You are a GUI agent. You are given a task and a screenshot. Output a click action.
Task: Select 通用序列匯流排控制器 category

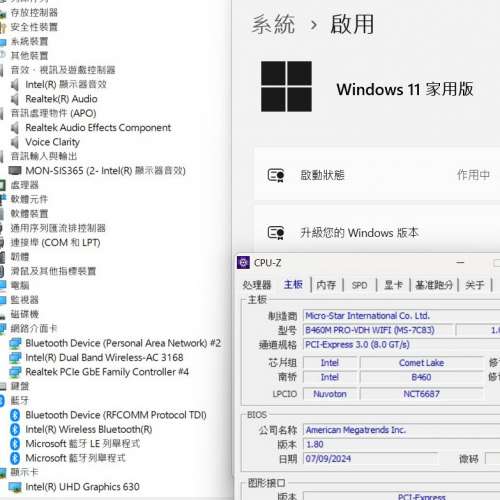pyautogui.click(x=58, y=228)
